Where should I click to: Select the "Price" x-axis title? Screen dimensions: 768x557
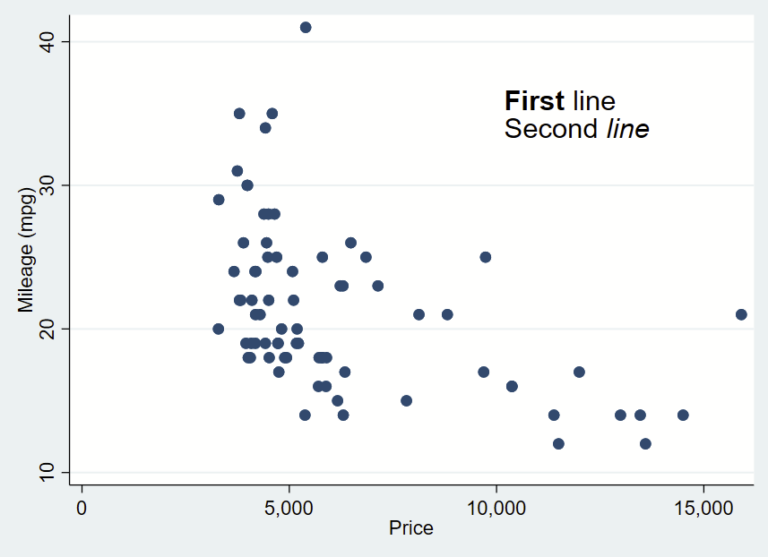[x=413, y=528]
